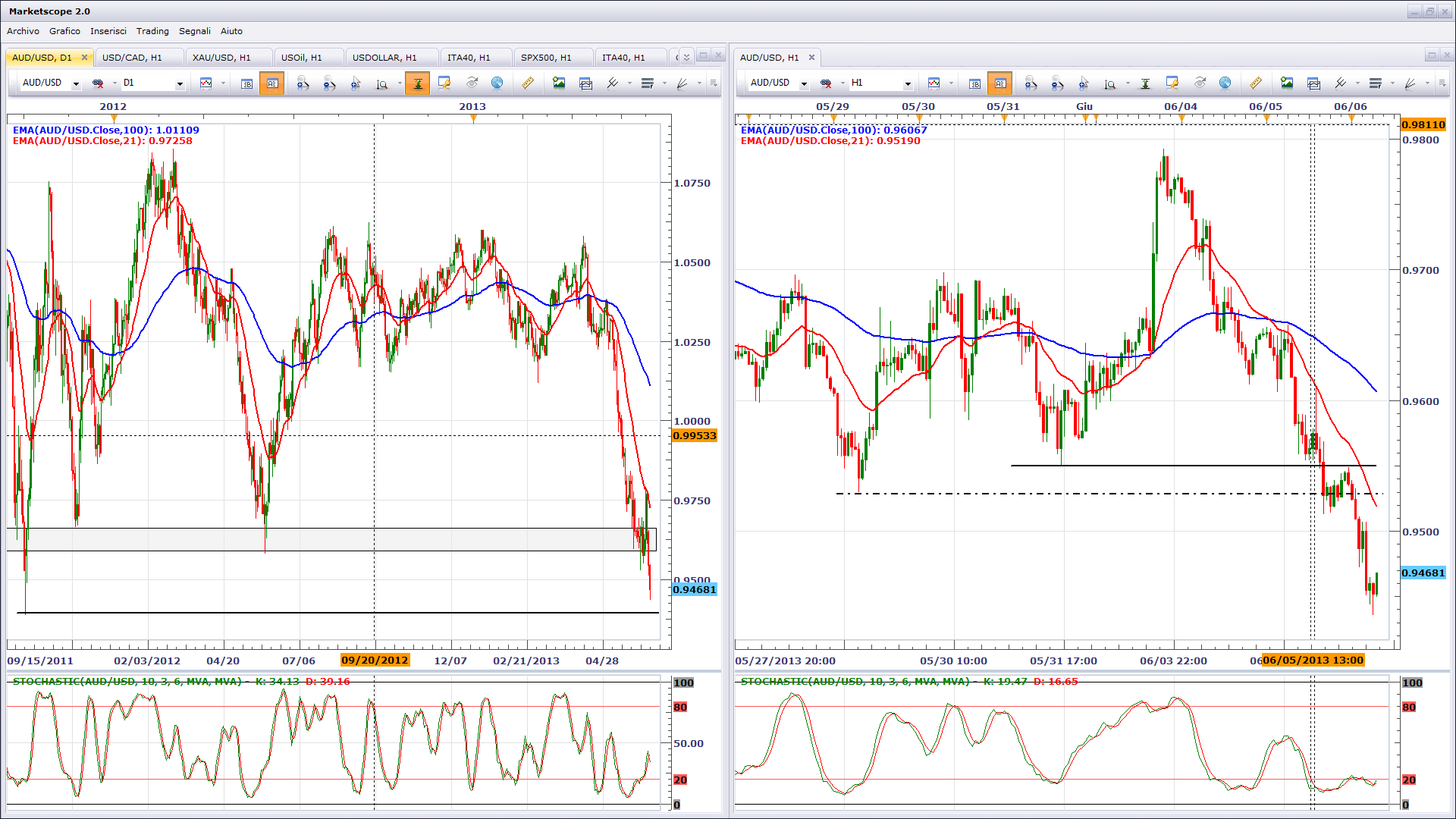Click save chart image icon in left toolbar
This screenshot has height=819, width=1456.
[559, 83]
